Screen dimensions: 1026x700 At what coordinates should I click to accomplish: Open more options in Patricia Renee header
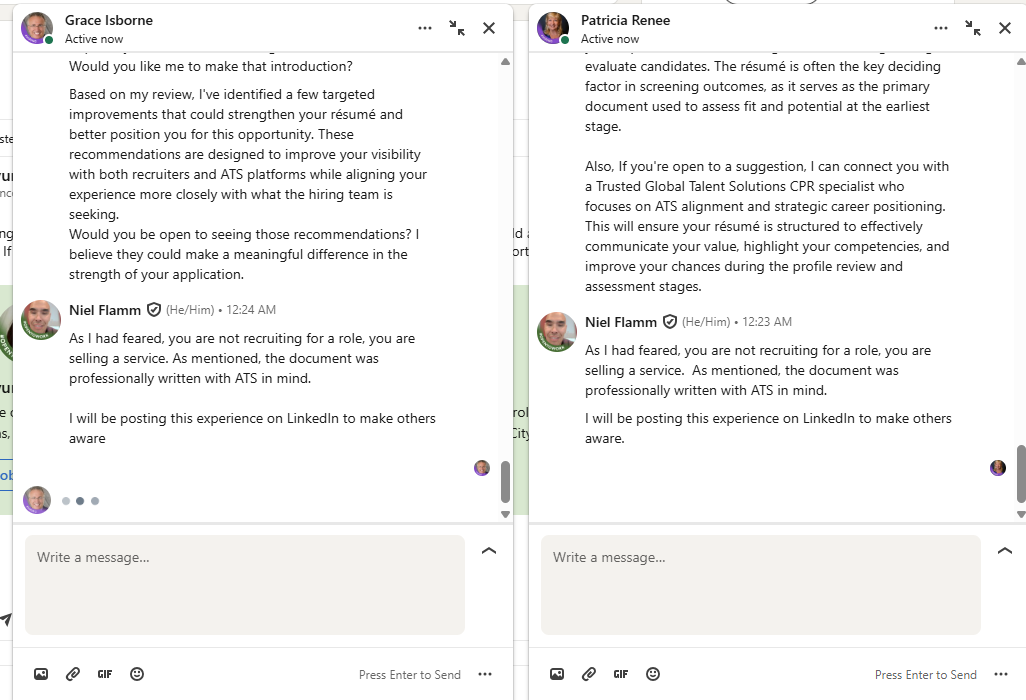pyautogui.click(x=941, y=28)
